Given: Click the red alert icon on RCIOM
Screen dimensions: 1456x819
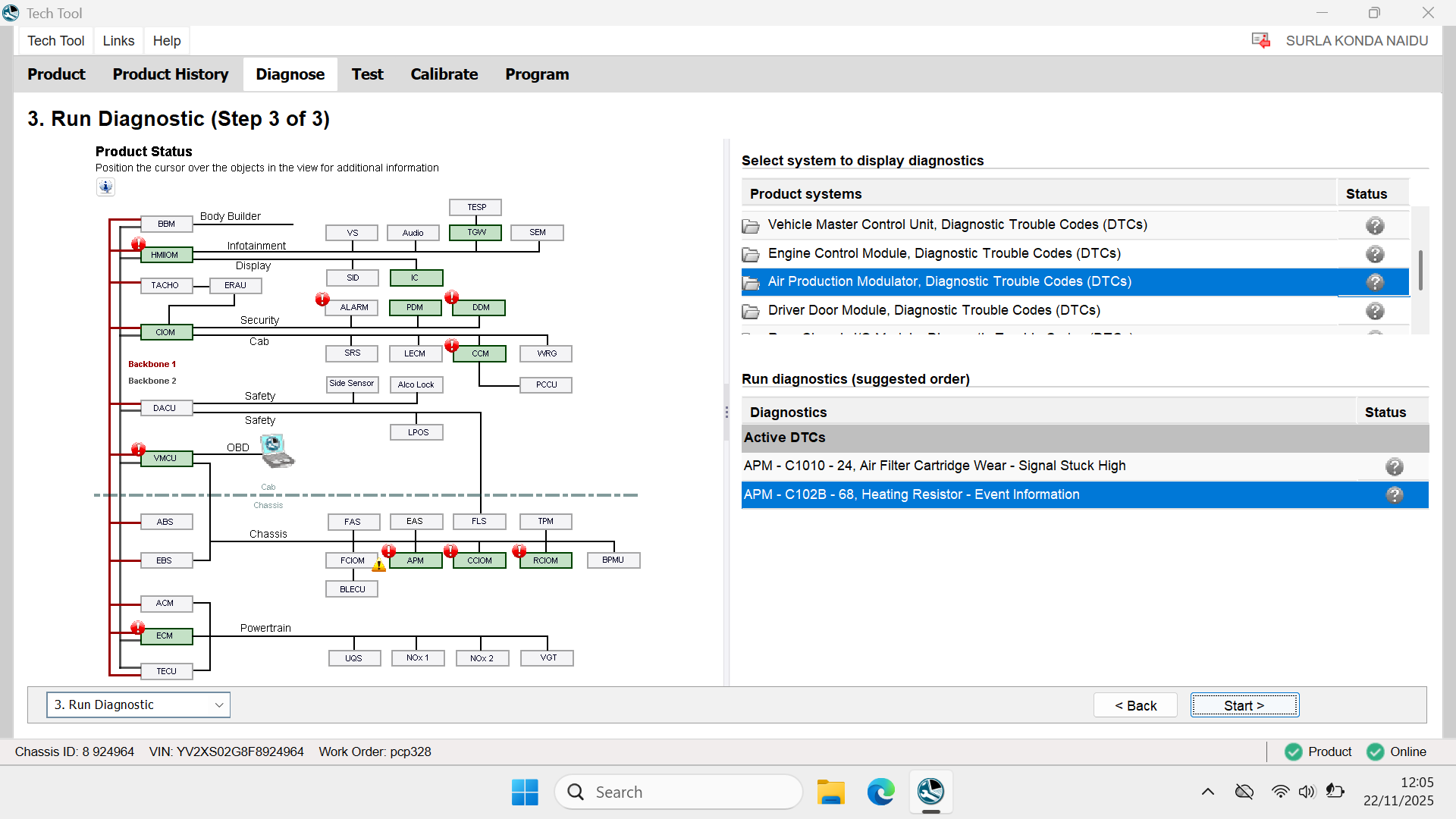Looking at the screenshot, I should click(x=519, y=551).
